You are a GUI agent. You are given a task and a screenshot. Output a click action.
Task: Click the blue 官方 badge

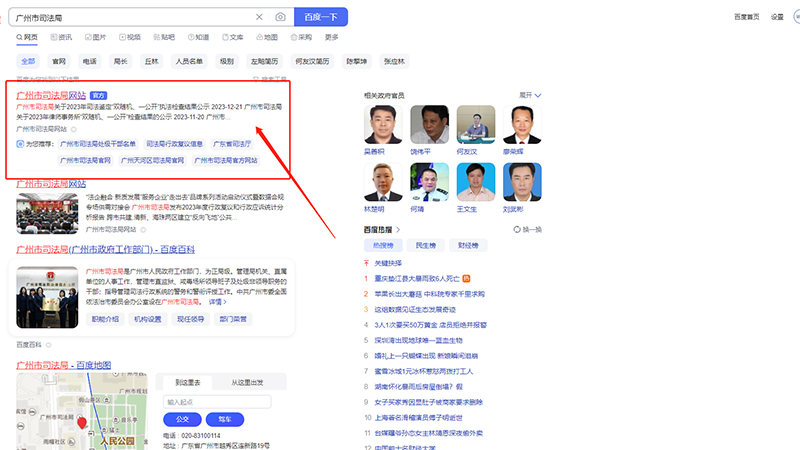point(98,95)
